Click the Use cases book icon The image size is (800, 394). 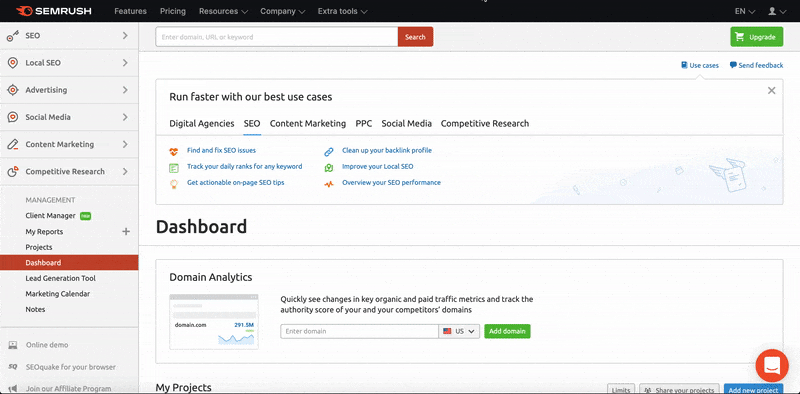click(x=684, y=65)
